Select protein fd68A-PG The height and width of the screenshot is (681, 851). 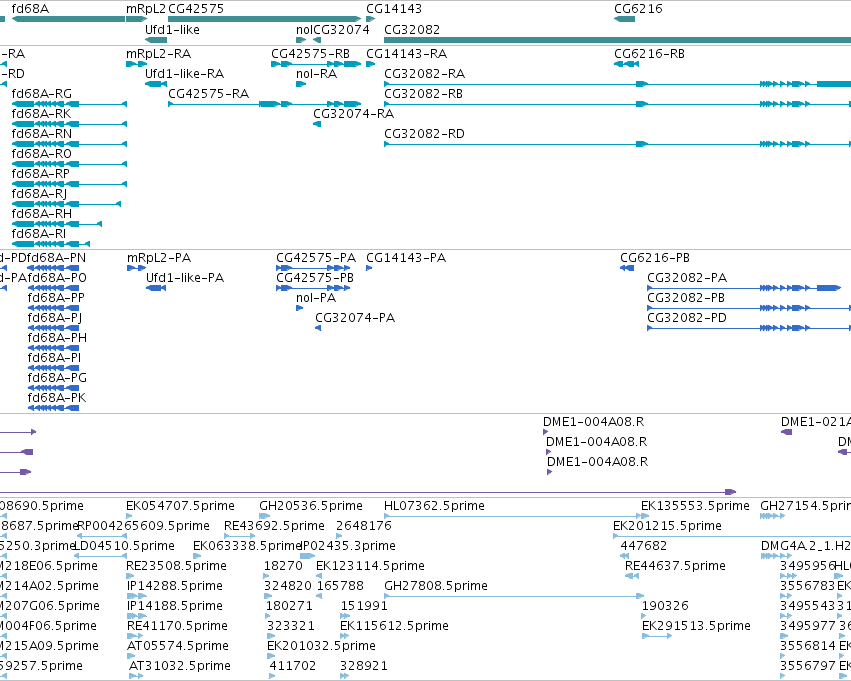(x=53, y=389)
